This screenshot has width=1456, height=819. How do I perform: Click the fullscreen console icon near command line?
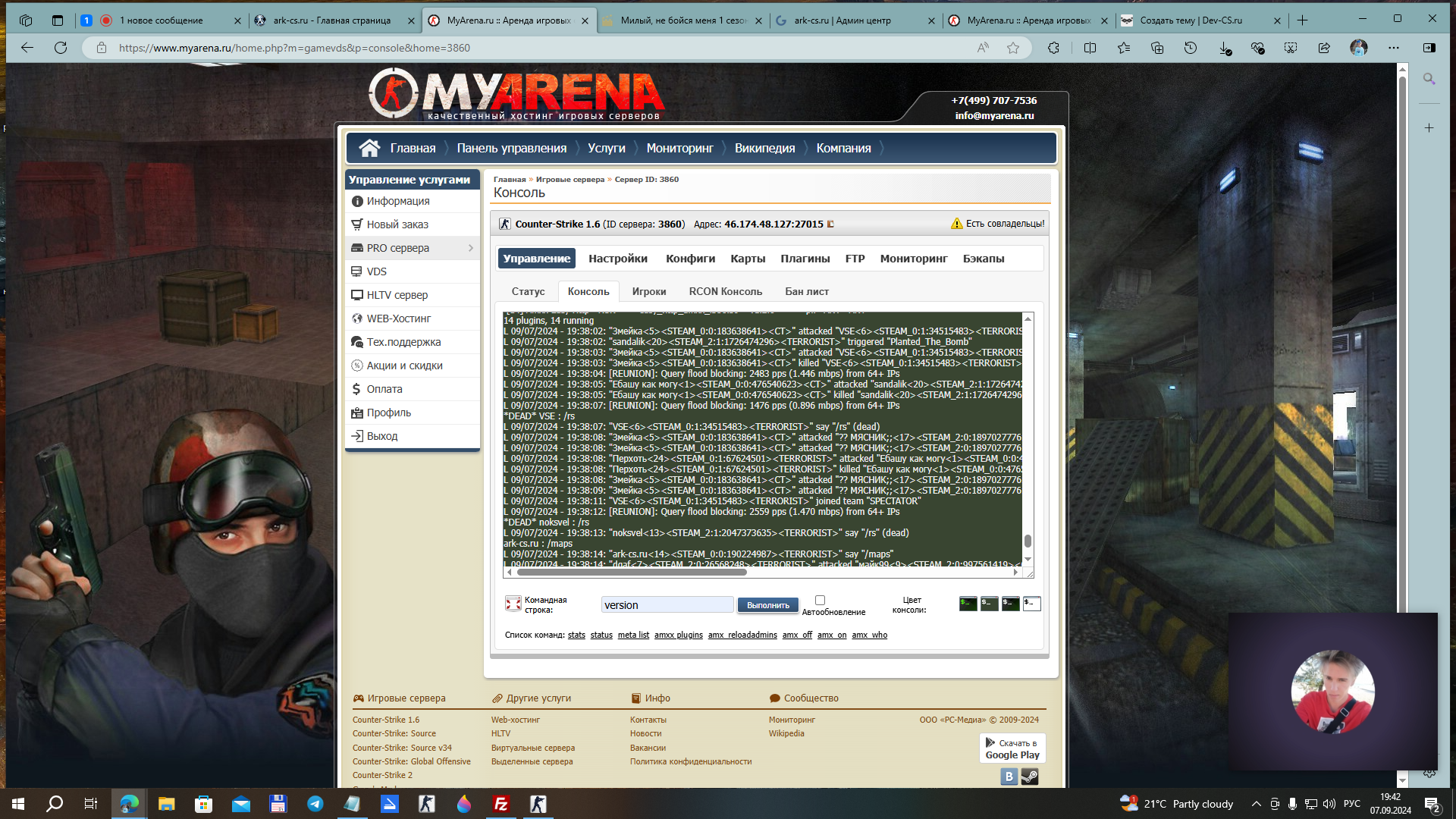coord(513,604)
